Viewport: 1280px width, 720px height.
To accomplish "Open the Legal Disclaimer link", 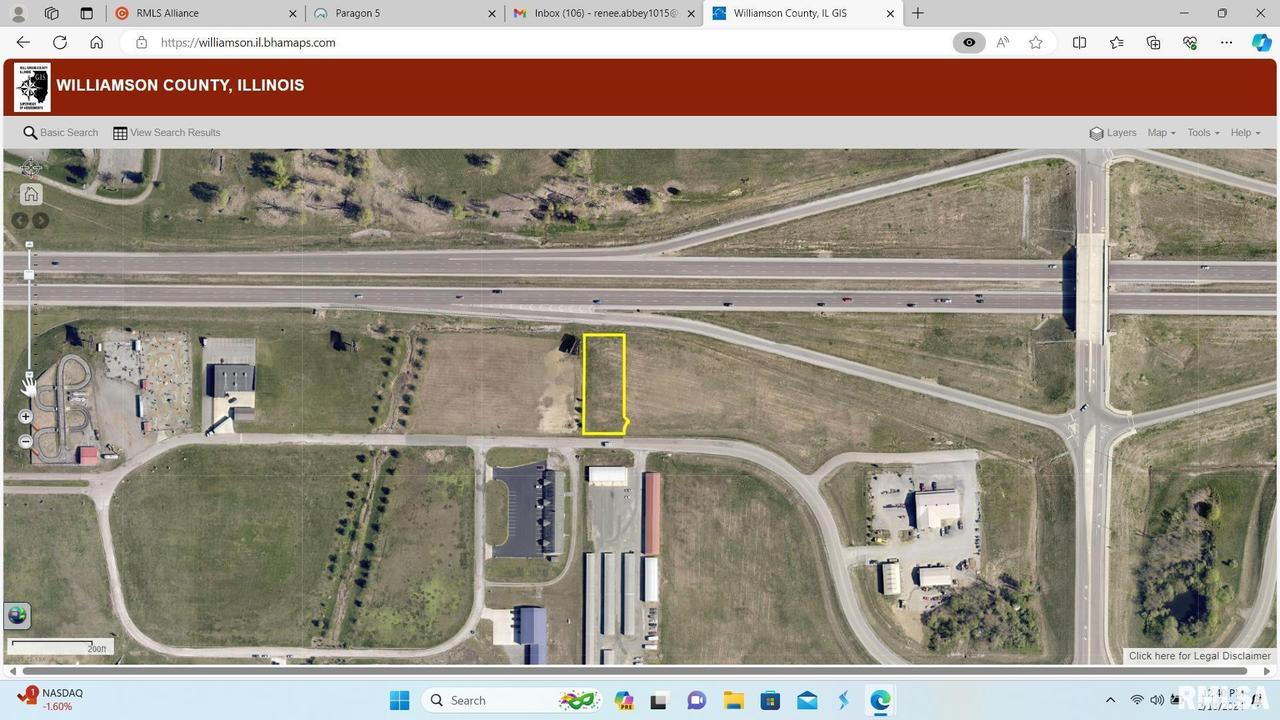I will pyautogui.click(x=1200, y=655).
